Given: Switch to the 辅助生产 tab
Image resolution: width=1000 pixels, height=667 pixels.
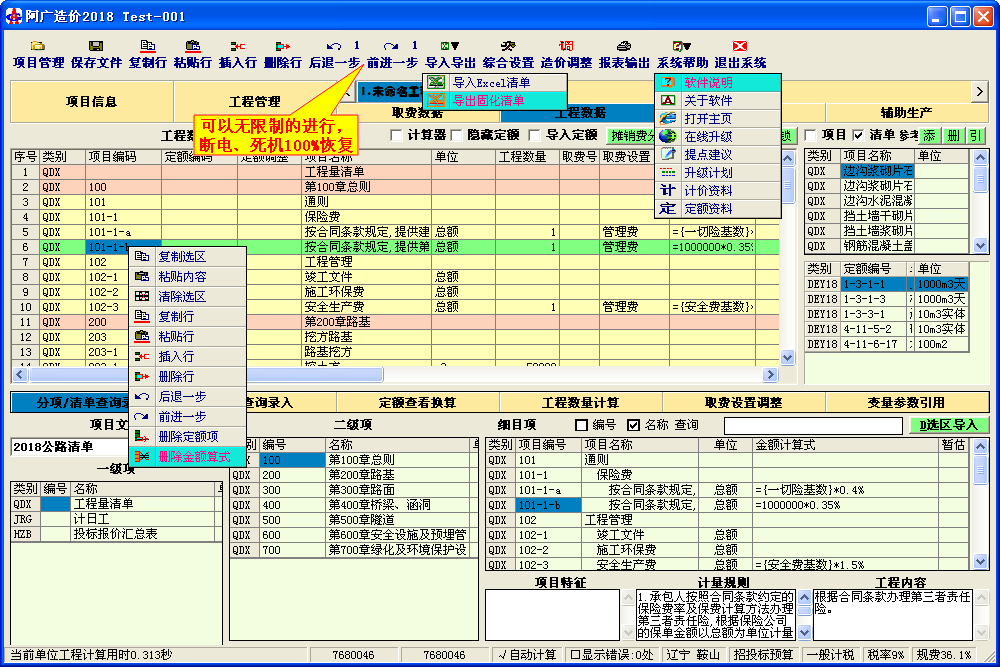Looking at the screenshot, I should point(906,113).
